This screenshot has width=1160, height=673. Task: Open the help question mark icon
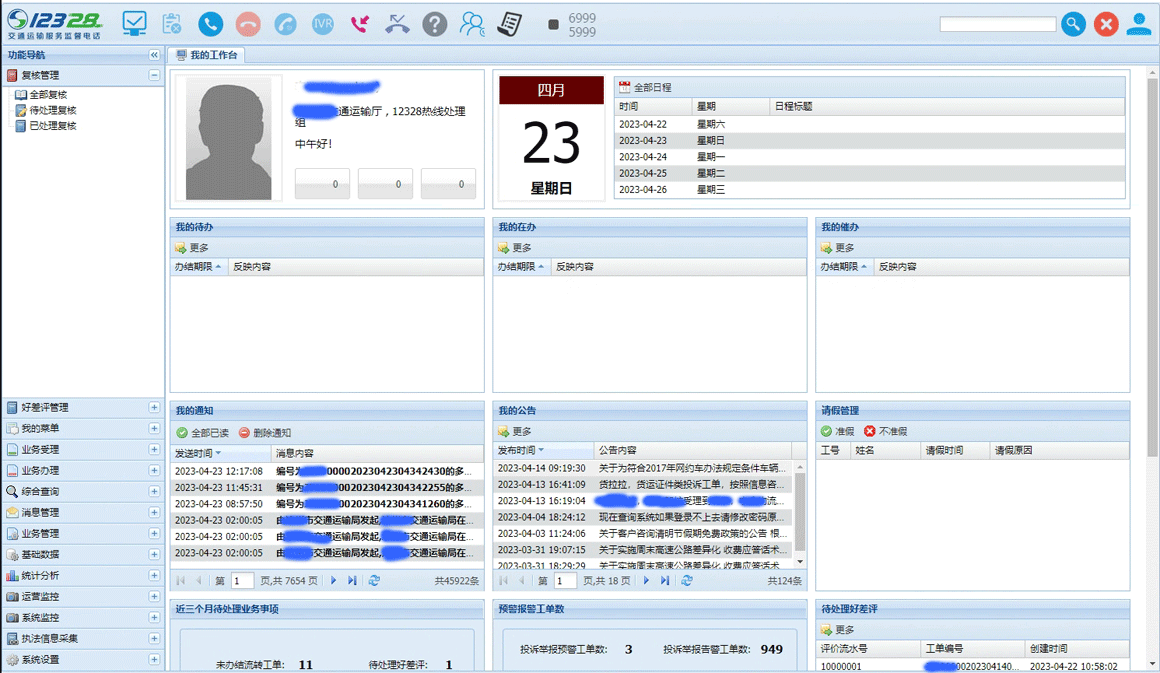[x=434, y=23]
